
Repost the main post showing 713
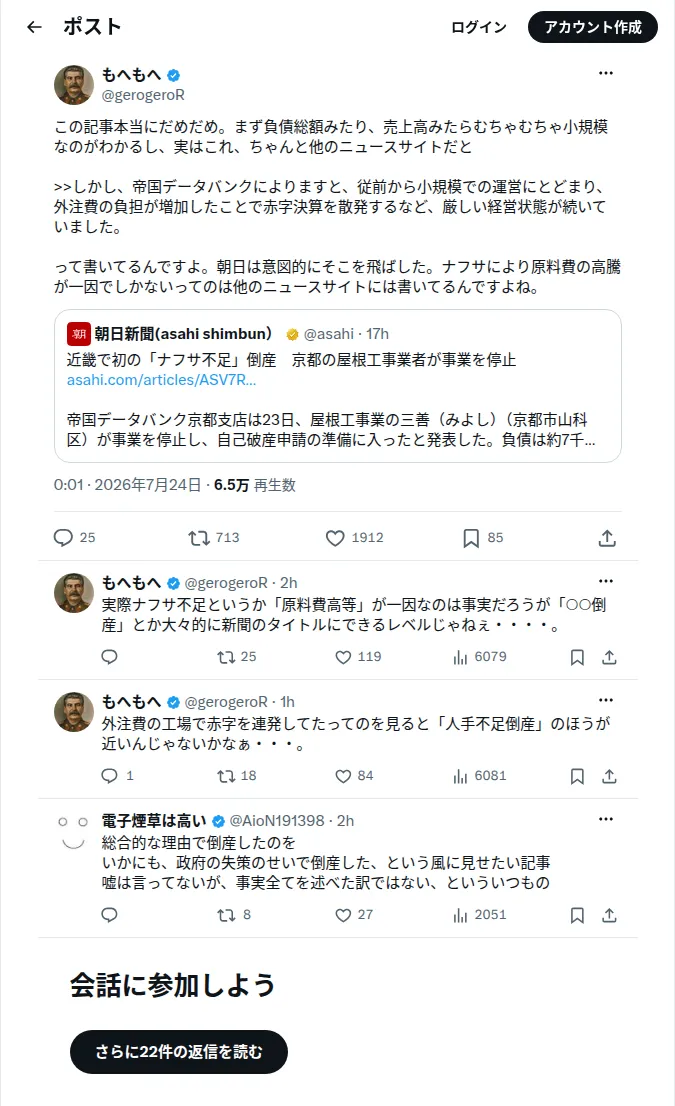[x=214, y=537]
